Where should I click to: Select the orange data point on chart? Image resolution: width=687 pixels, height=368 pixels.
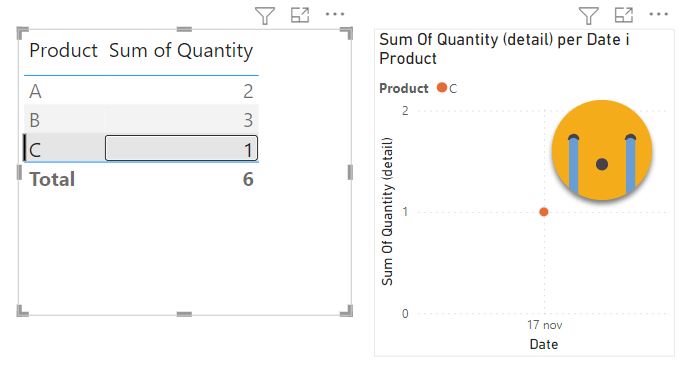544,212
